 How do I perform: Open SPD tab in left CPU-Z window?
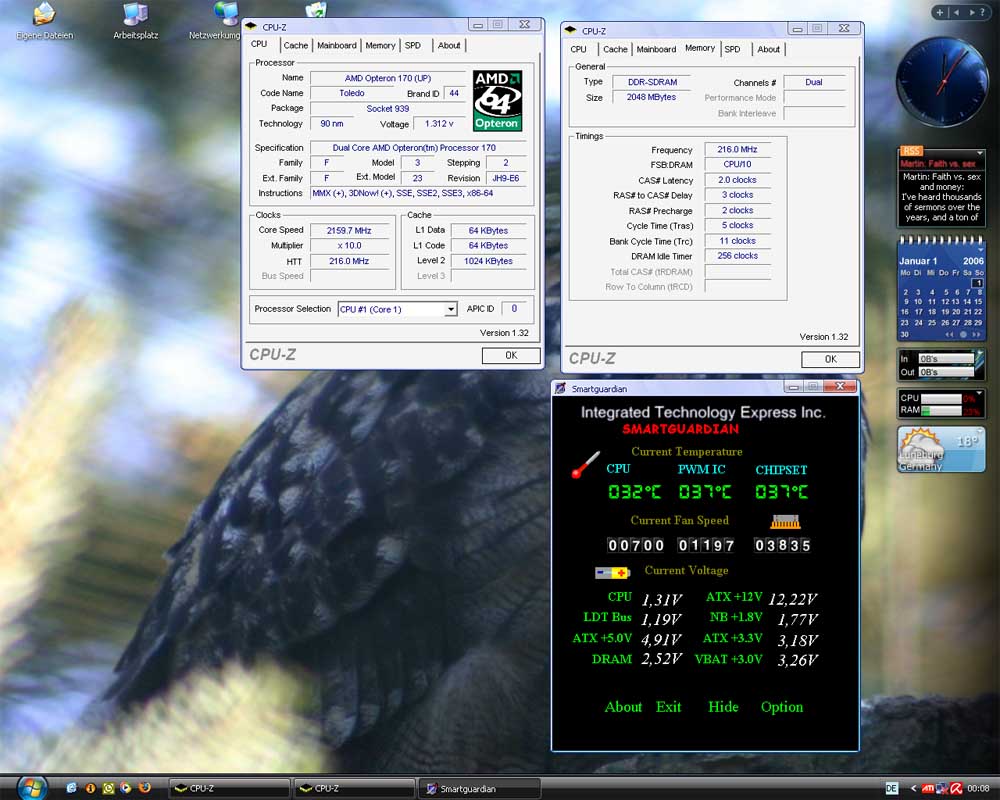click(x=413, y=45)
